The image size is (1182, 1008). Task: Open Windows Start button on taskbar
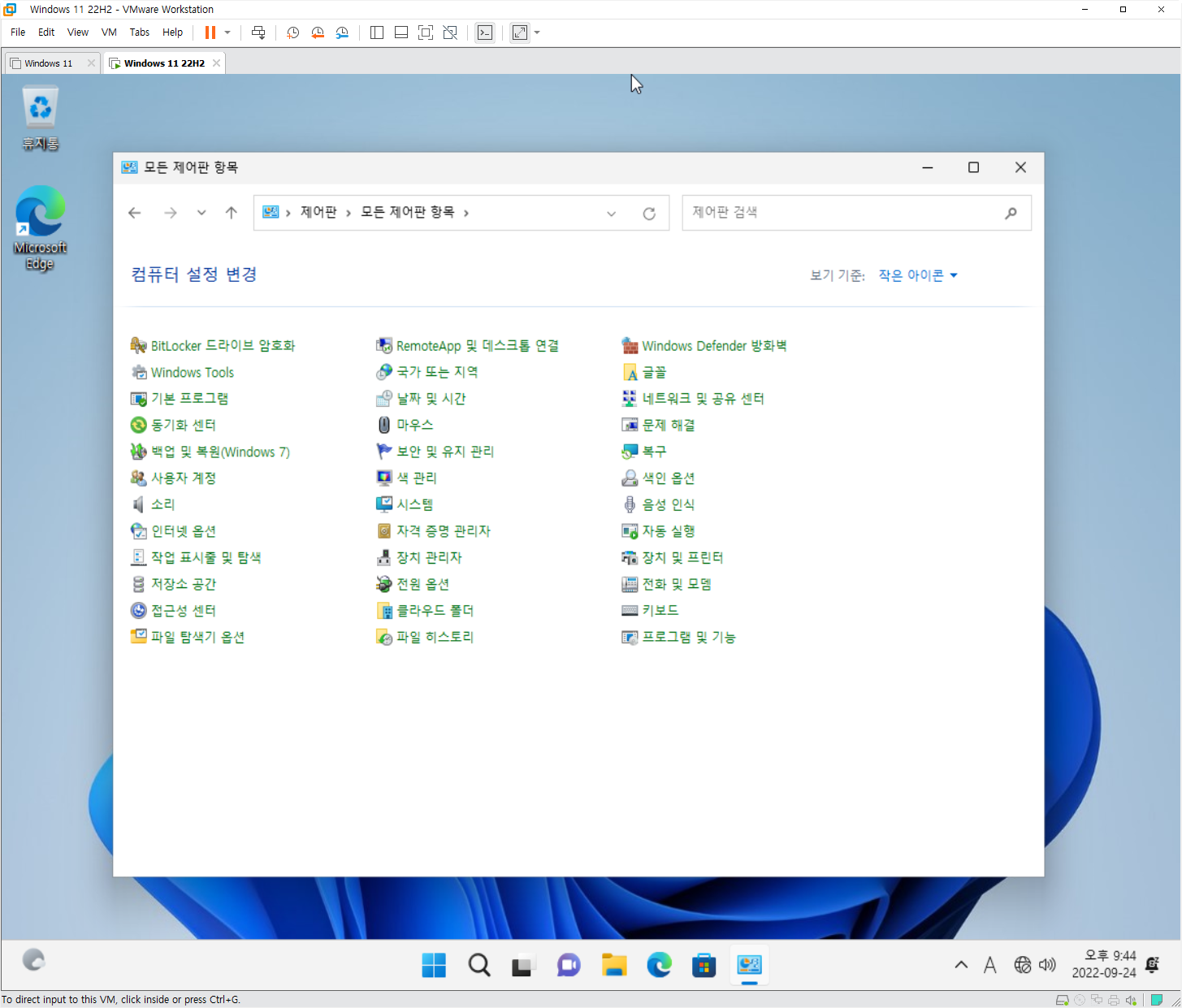click(434, 965)
